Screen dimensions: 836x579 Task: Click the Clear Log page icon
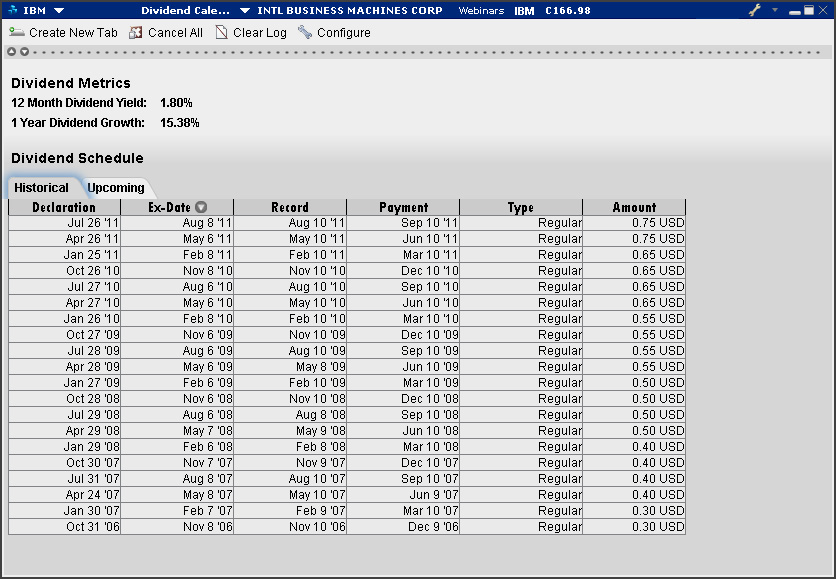[x=221, y=33]
